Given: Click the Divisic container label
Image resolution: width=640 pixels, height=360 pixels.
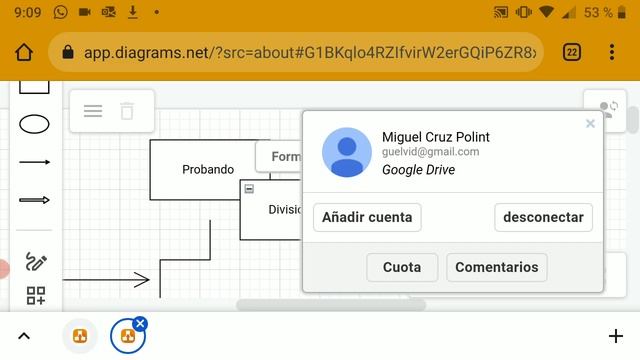Looking at the screenshot, I should (x=285, y=209).
